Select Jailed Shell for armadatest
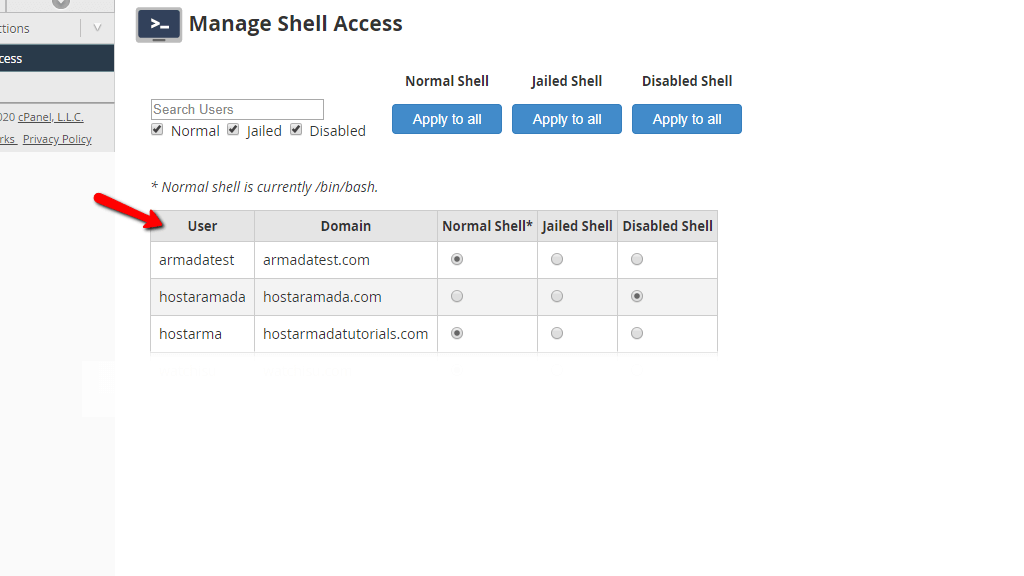Image resolution: width=1024 pixels, height=576 pixels. (x=556, y=259)
